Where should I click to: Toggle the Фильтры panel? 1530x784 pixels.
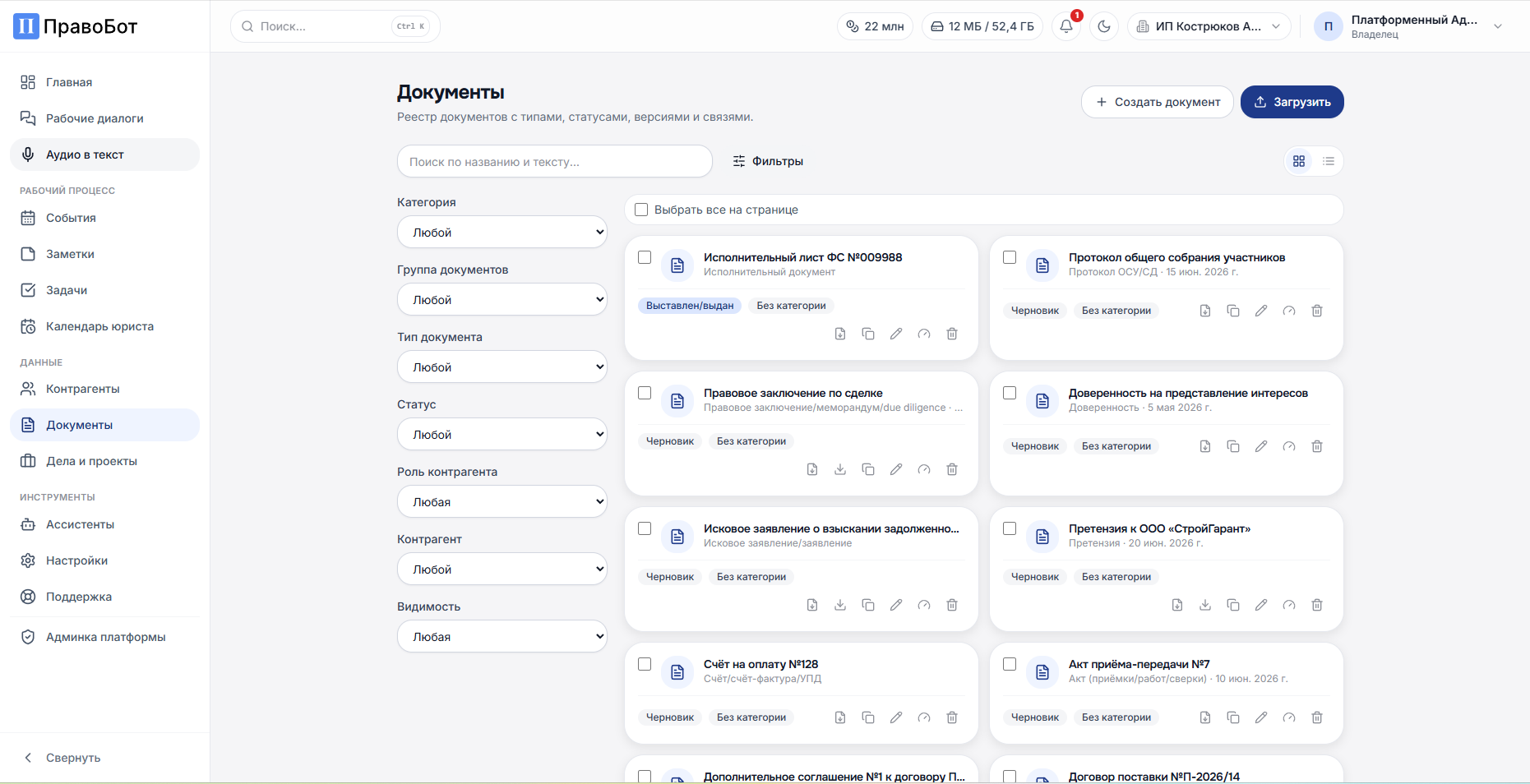pyautogui.click(x=768, y=161)
